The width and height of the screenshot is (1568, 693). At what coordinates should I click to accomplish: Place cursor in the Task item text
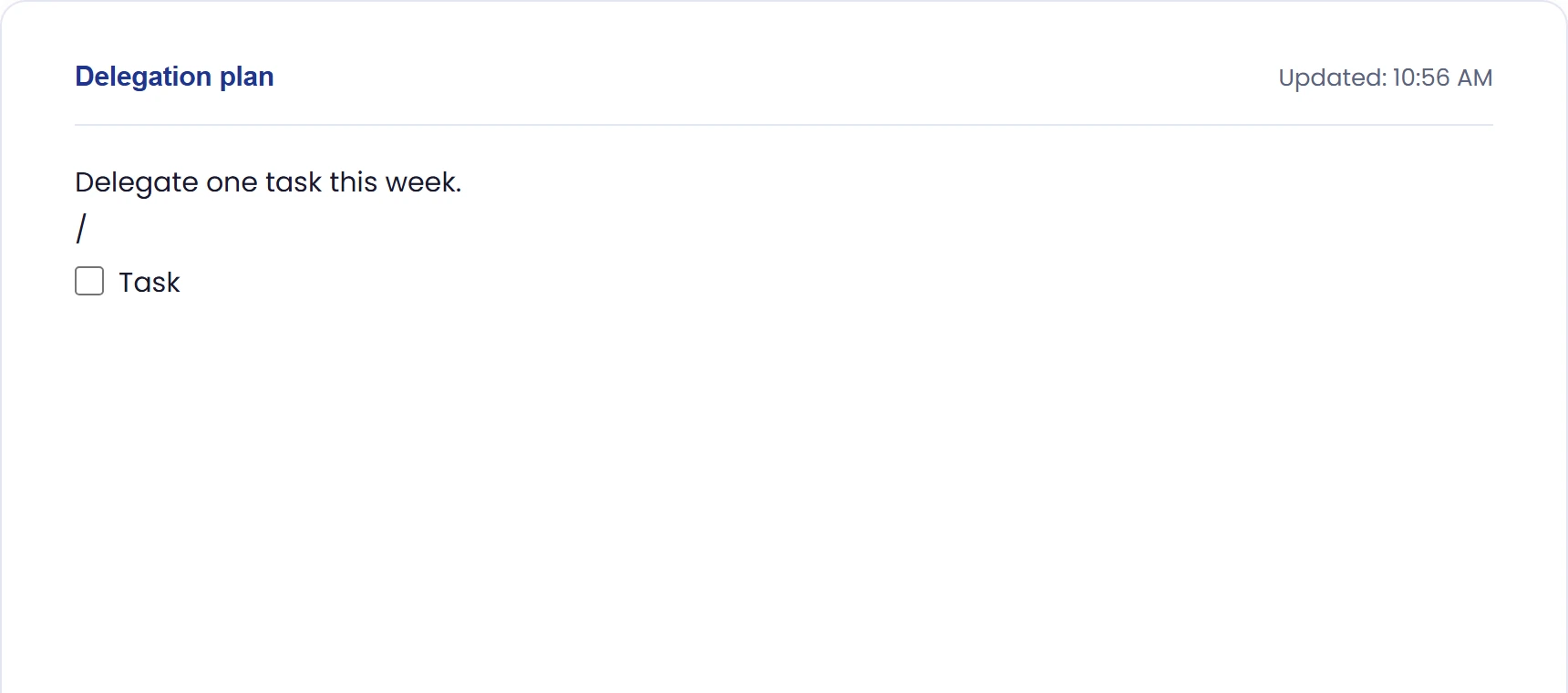[150, 282]
